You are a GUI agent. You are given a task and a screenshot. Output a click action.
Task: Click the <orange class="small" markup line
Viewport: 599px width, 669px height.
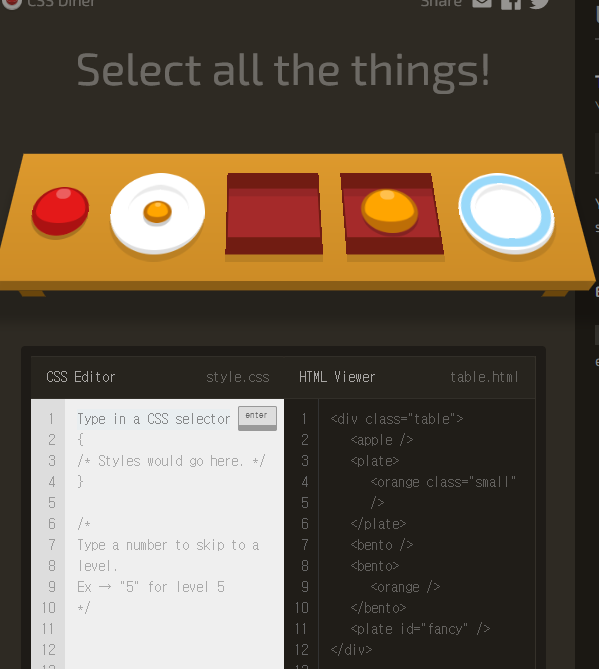443,482
